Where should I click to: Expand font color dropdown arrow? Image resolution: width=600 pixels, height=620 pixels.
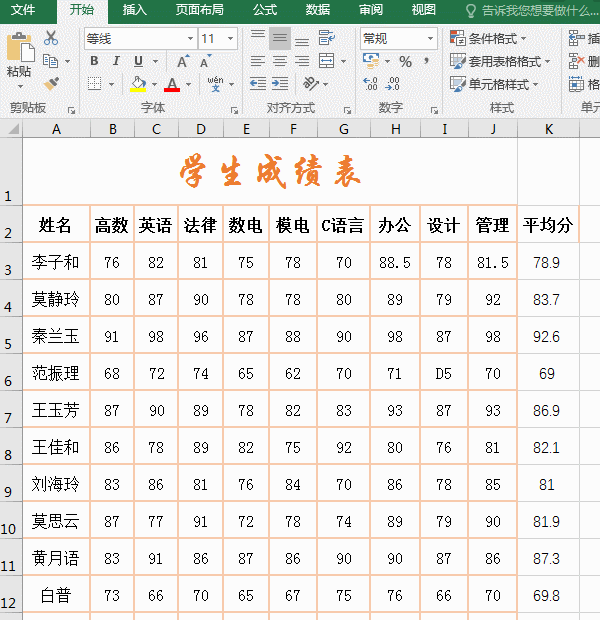189,84
